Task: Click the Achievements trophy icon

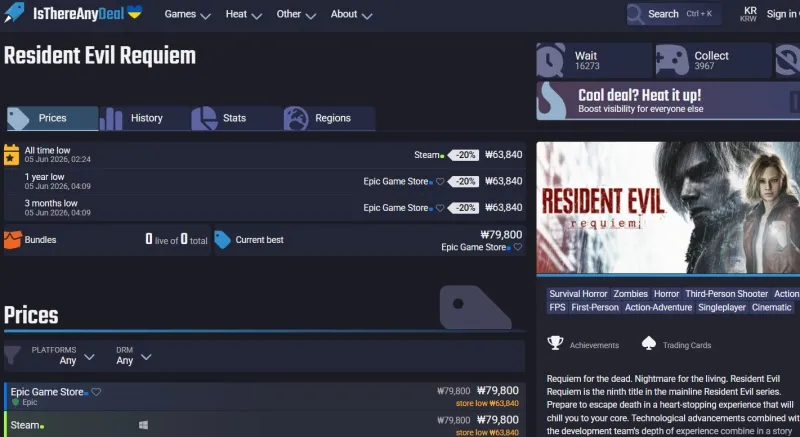Action: tap(555, 343)
